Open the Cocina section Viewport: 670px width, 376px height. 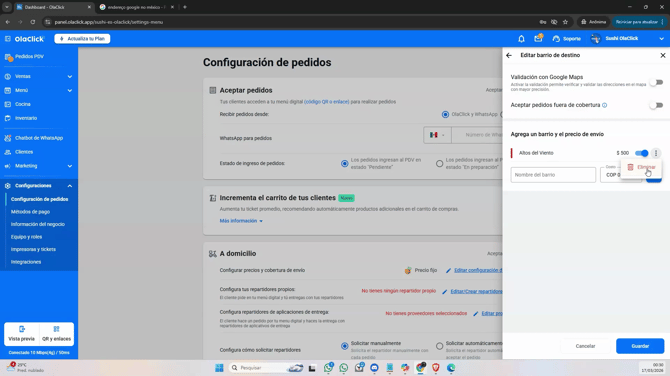pyautogui.click(x=23, y=104)
